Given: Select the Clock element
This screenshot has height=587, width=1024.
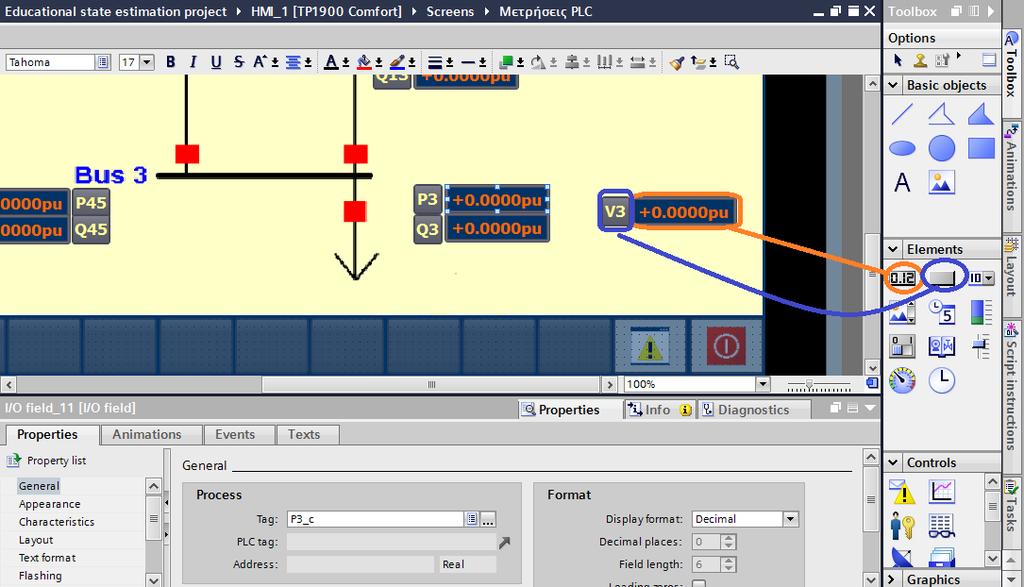Looking at the screenshot, I should 942,380.
